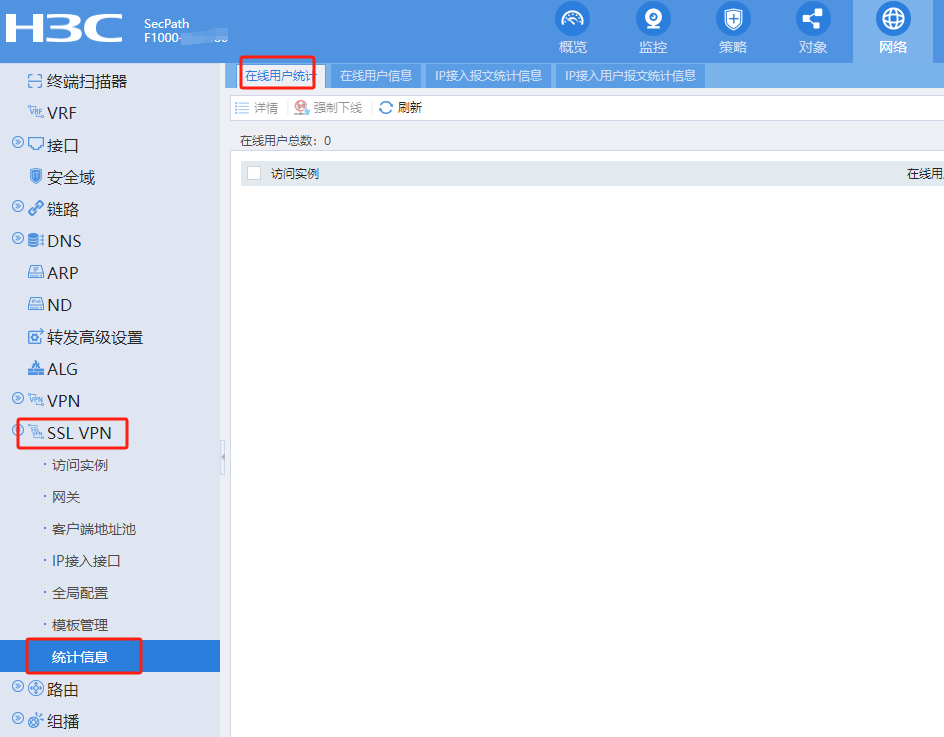Click the 访问实例 column header
Screen dimensions: 944x737
[294, 173]
